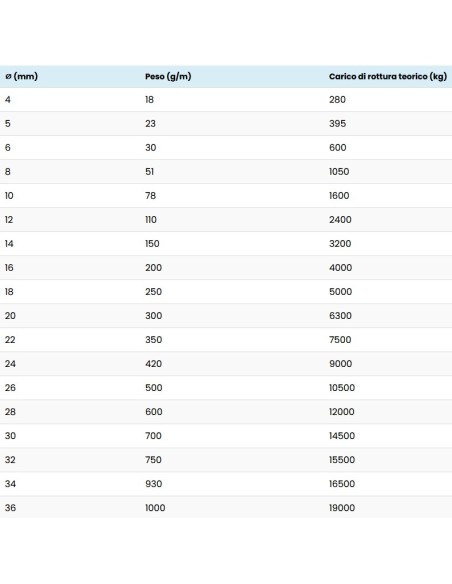Select the weight cell showing 30
The height and width of the screenshot is (584, 452).
click(x=150, y=147)
